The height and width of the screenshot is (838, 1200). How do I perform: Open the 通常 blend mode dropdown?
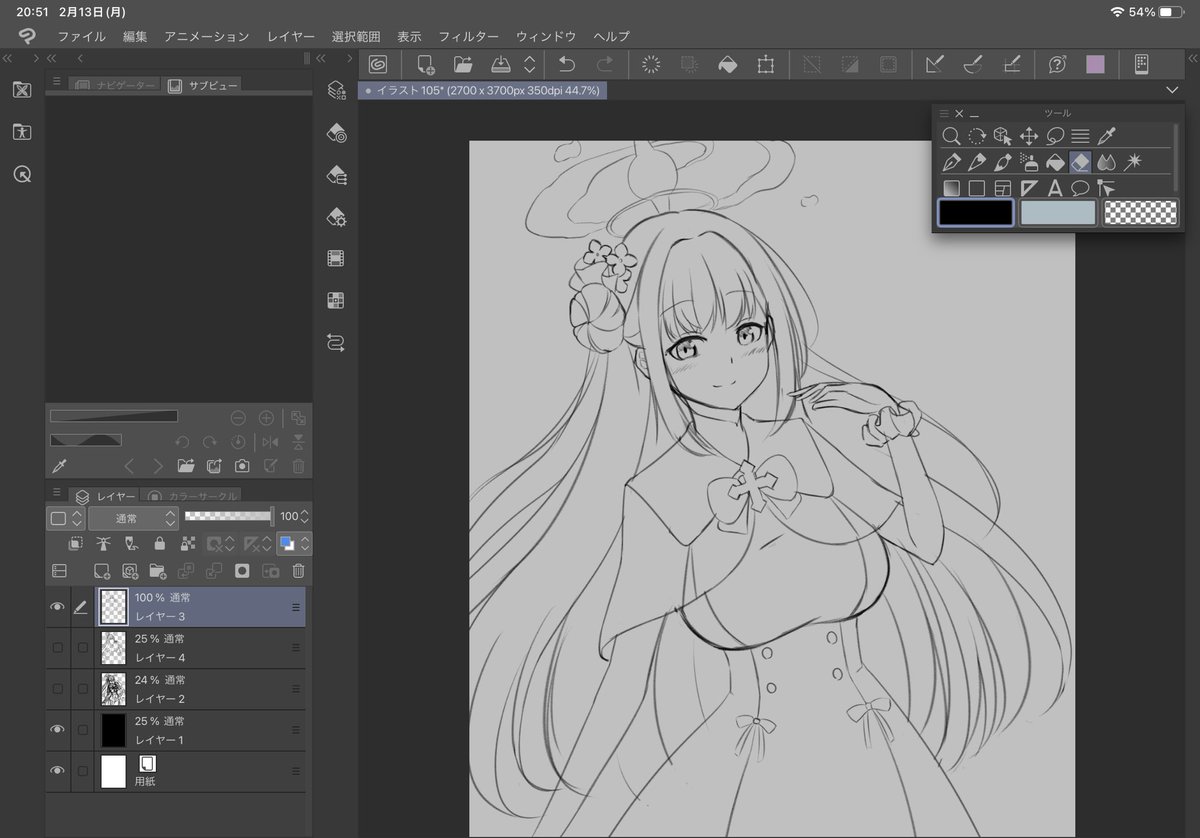click(x=133, y=518)
